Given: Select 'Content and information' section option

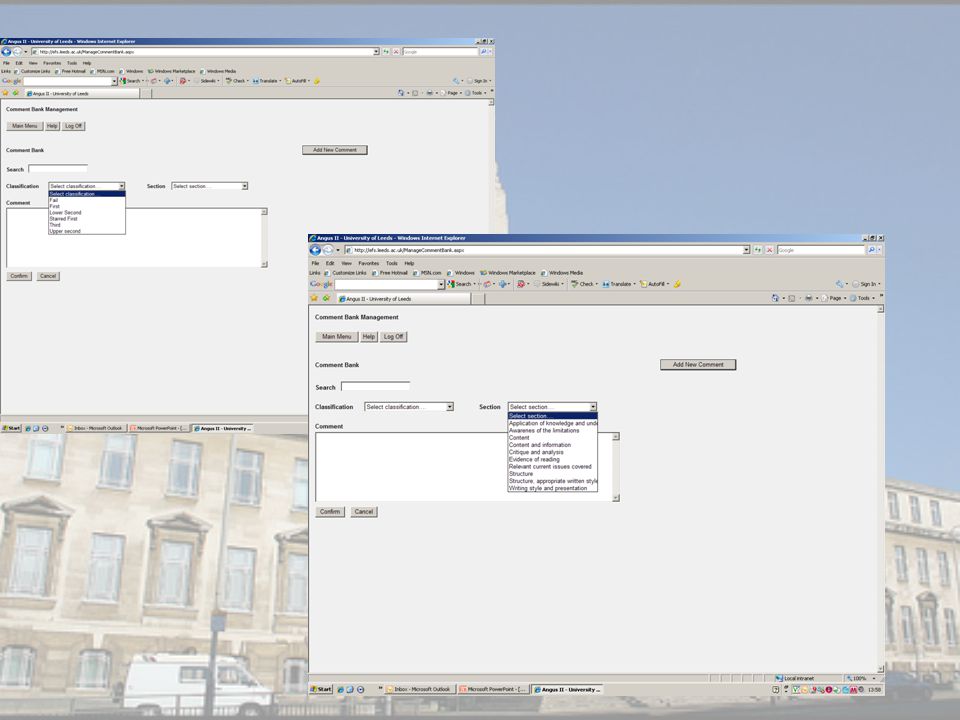Looking at the screenshot, I should [552, 445].
